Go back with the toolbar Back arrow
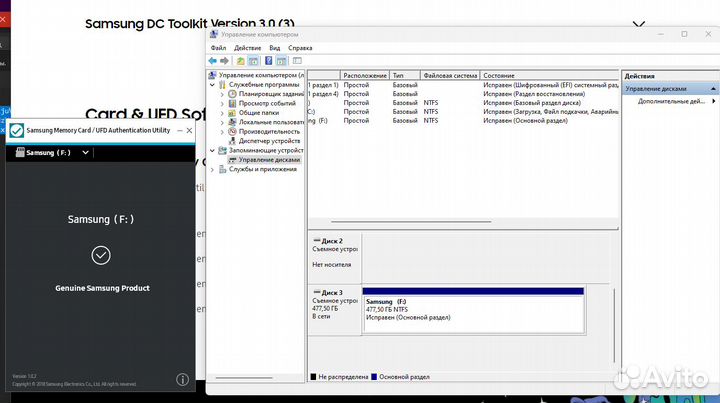The image size is (720, 403). coord(213,61)
